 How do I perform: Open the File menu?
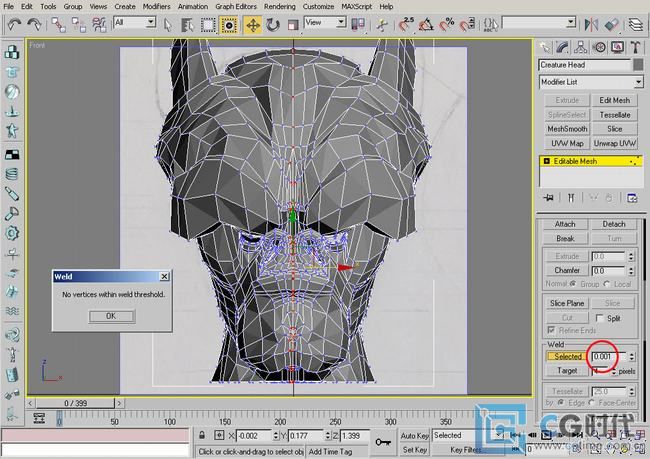click(8, 6)
